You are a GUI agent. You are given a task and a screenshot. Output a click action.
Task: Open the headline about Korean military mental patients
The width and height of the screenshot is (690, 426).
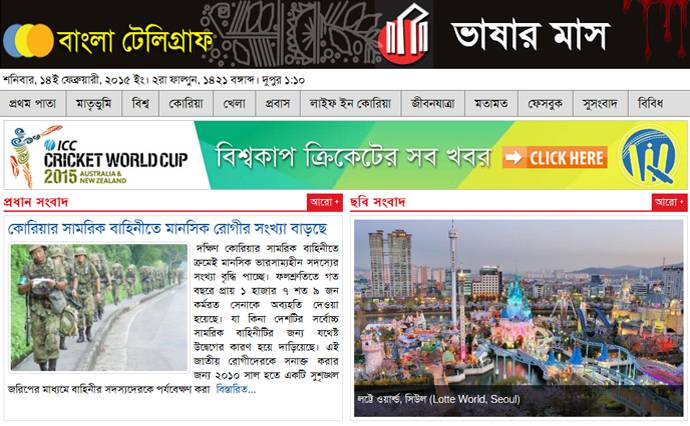(x=167, y=229)
